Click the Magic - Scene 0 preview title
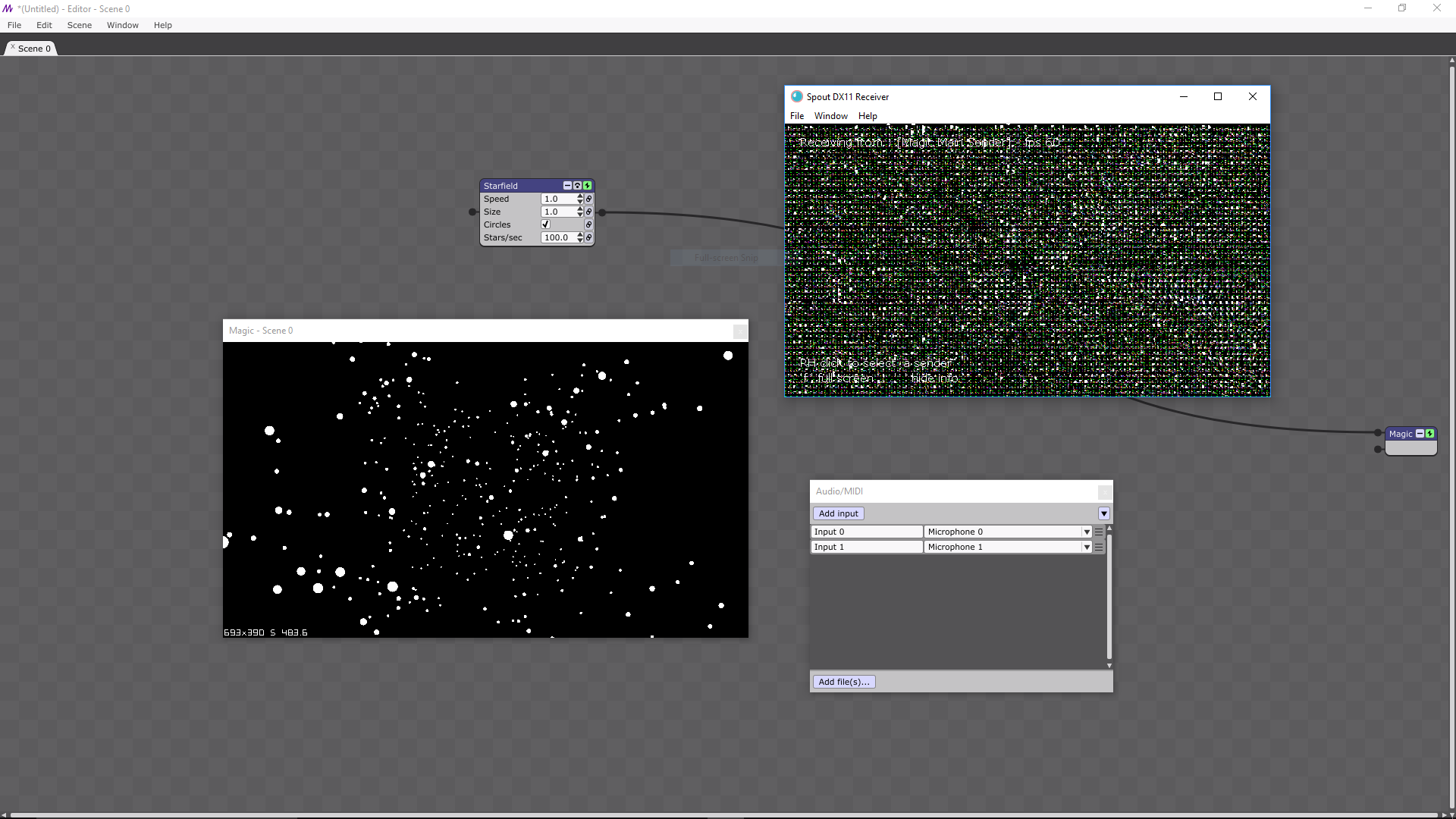Viewport: 1456px width, 819px height. tap(261, 331)
